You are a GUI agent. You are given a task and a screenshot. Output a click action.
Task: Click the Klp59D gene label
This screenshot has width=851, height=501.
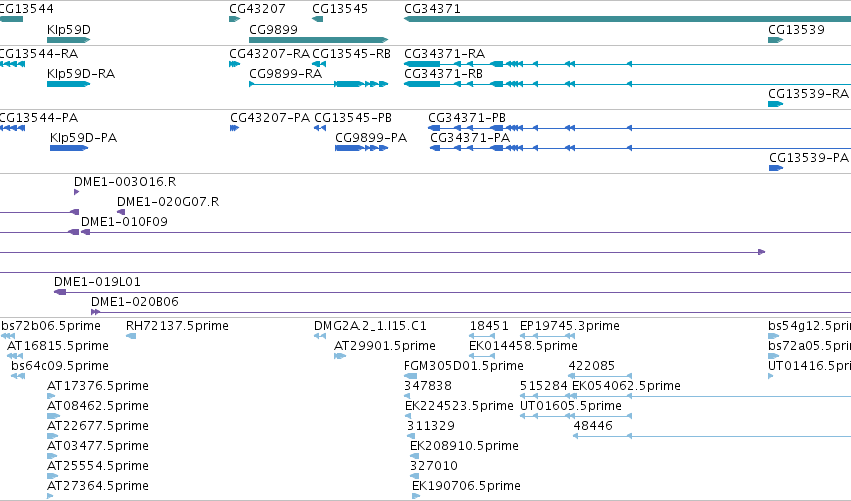coord(69,30)
